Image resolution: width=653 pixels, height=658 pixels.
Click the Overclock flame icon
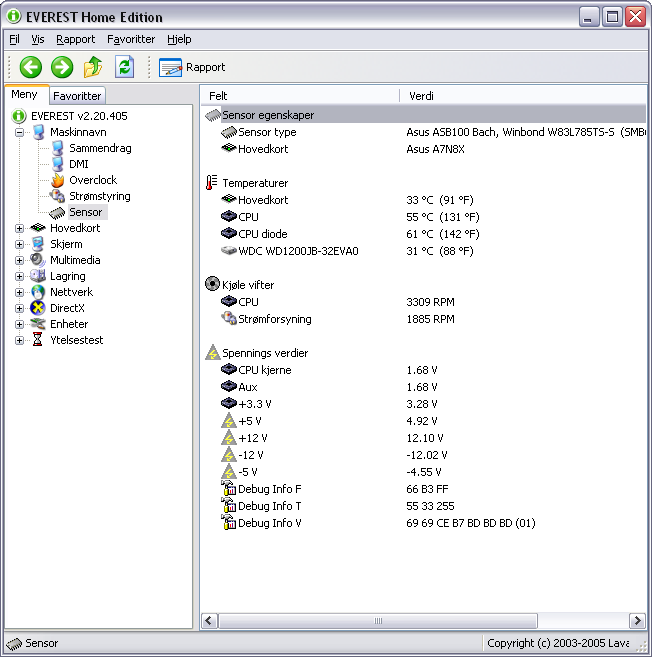click(x=57, y=180)
